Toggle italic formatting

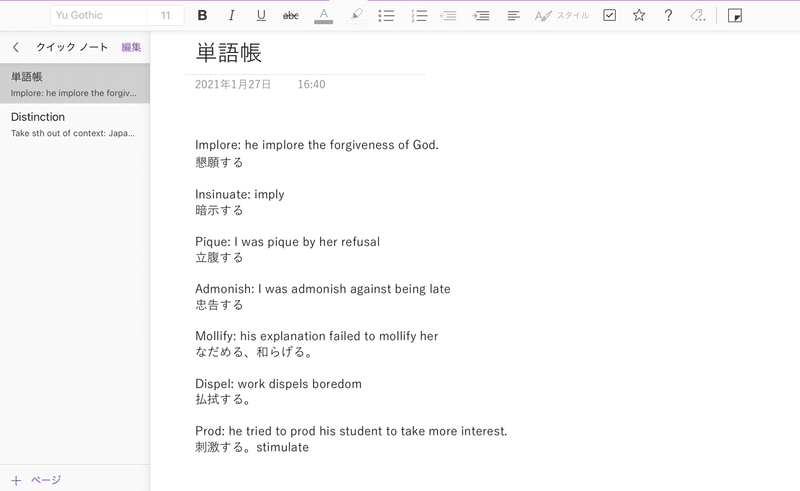(231, 15)
